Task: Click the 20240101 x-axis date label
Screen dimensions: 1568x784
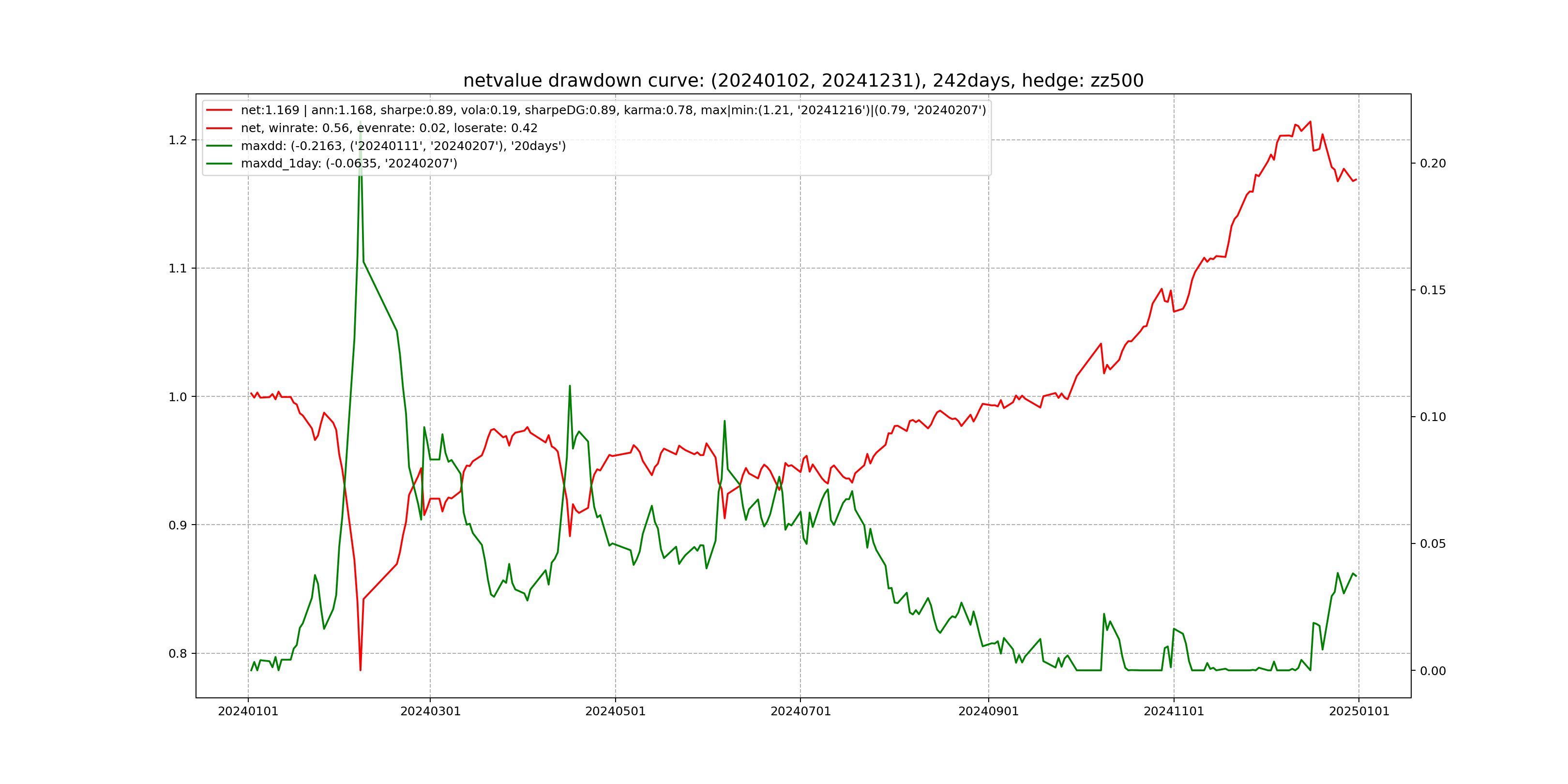Action: coord(248,711)
